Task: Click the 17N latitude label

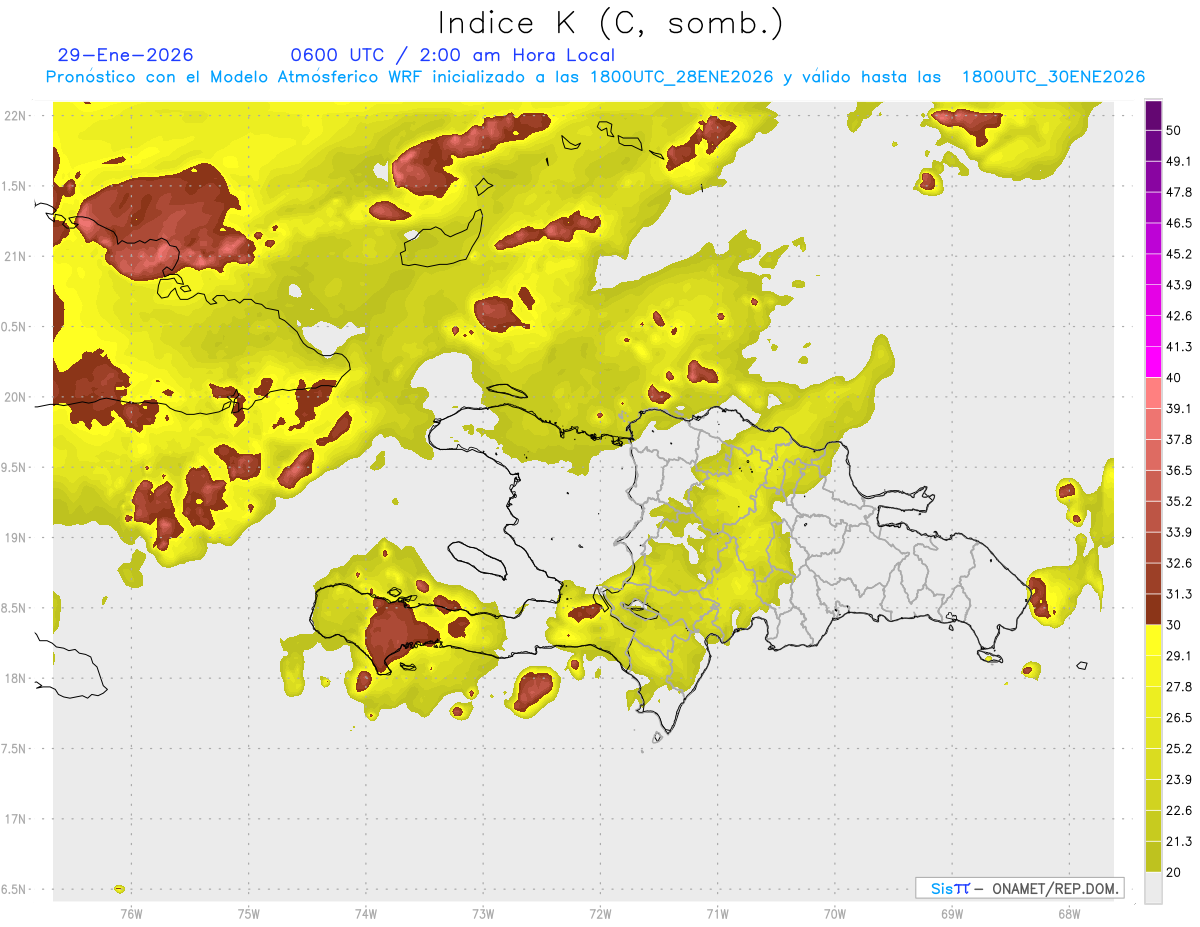Action: coord(16,819)
